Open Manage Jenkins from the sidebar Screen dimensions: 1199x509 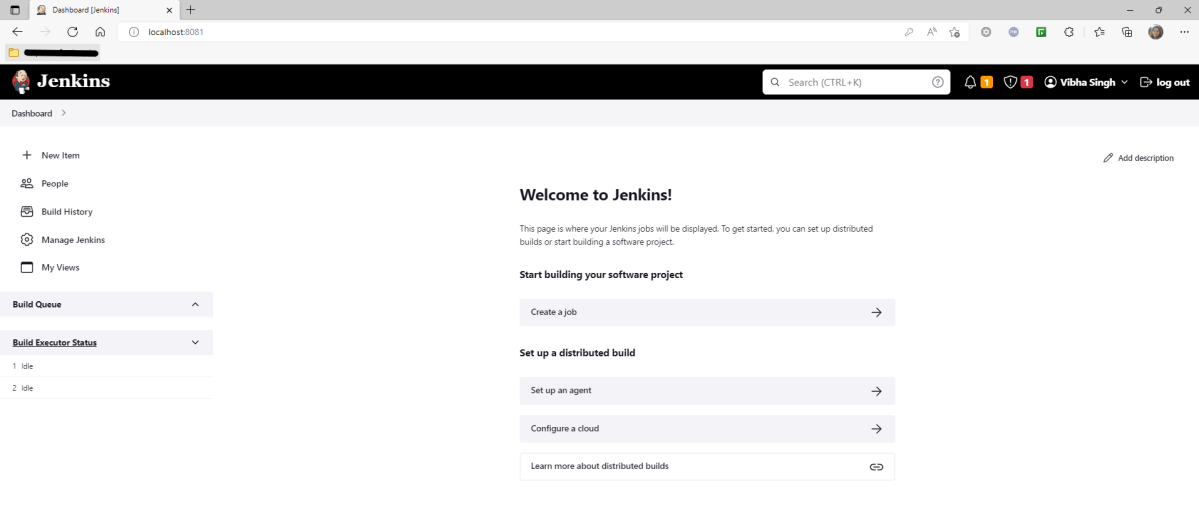(x=72, y=240)
